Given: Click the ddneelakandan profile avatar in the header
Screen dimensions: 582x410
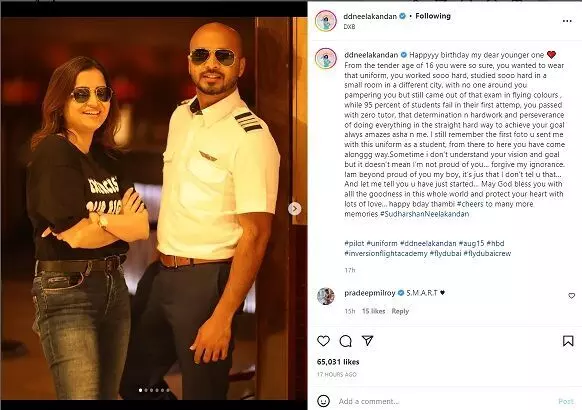Looking at the screenshot, I should [326, 21].
